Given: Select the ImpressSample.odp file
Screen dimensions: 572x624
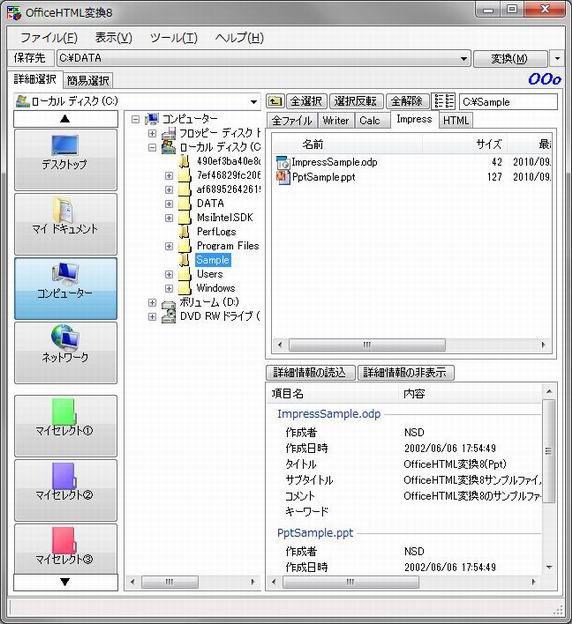Looking at the screenshot, I should (x=334, y=162).
